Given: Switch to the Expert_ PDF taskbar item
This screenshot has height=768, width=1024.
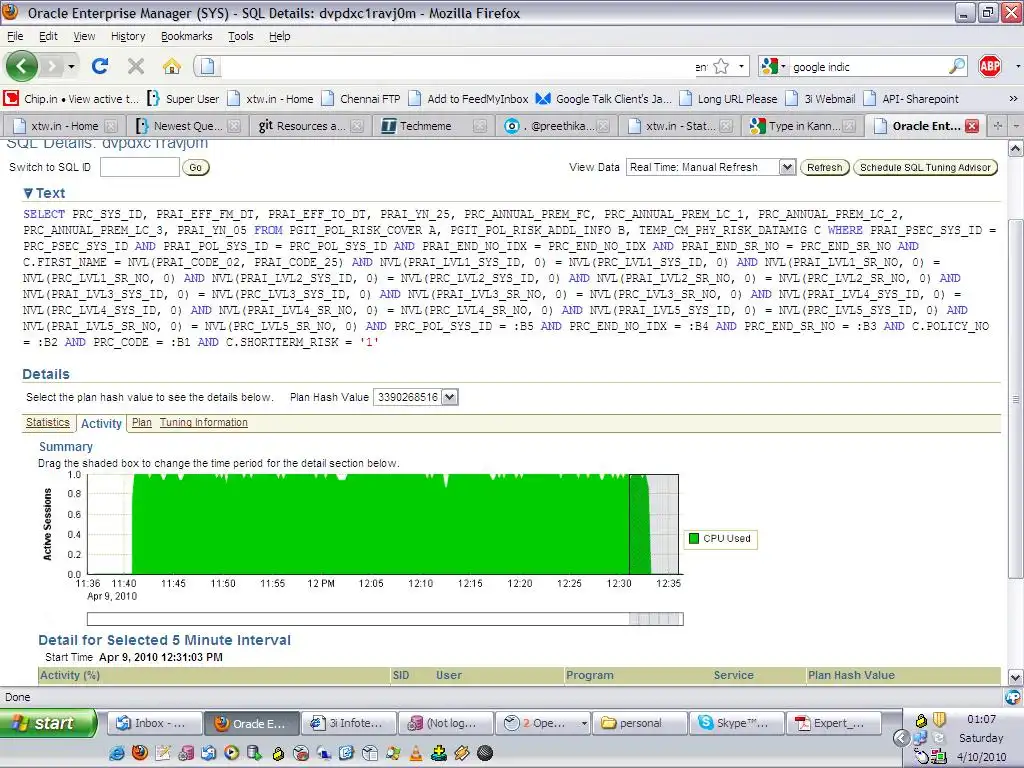Looking at the screenshot, I should tap(833, 723).
